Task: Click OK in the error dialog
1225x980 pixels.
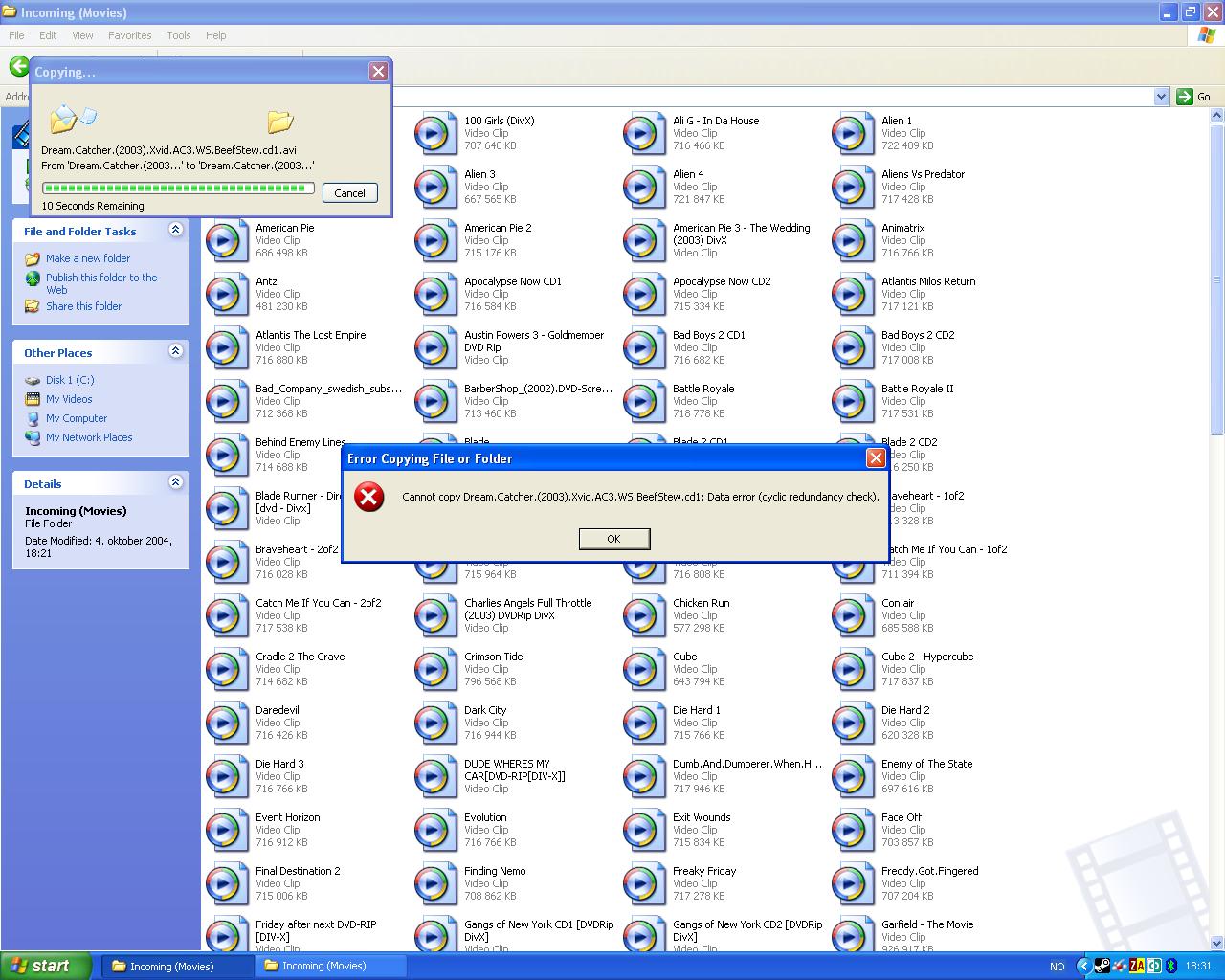Action: click(x=614, y=539)
